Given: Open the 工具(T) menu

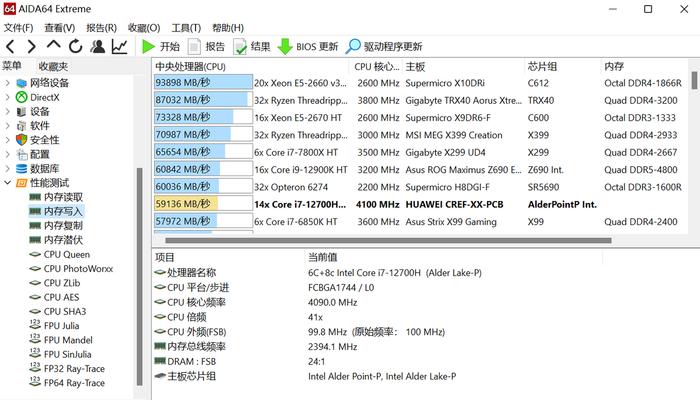Looking at the screenshot, I should click(x=186, y=28).
